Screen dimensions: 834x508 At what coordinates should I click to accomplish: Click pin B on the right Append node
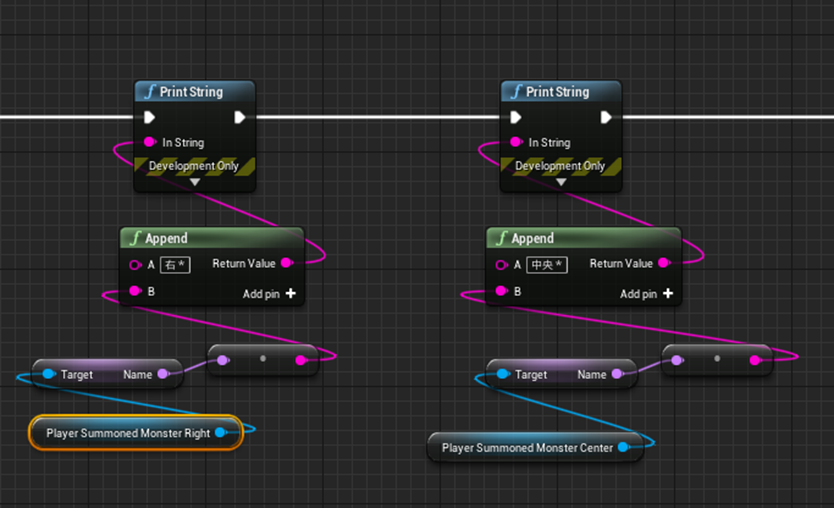[x=501, y=290]
